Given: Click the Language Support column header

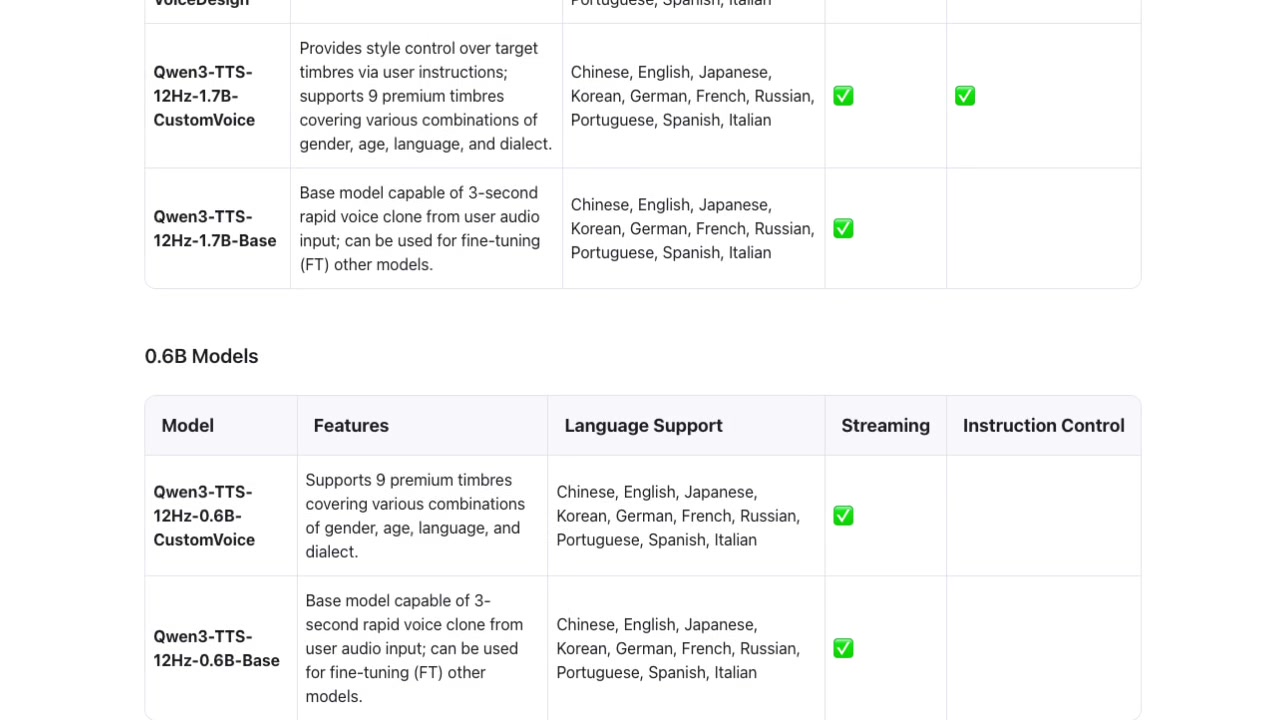Looking at the screenshot, I should click(x=643, y=426).
